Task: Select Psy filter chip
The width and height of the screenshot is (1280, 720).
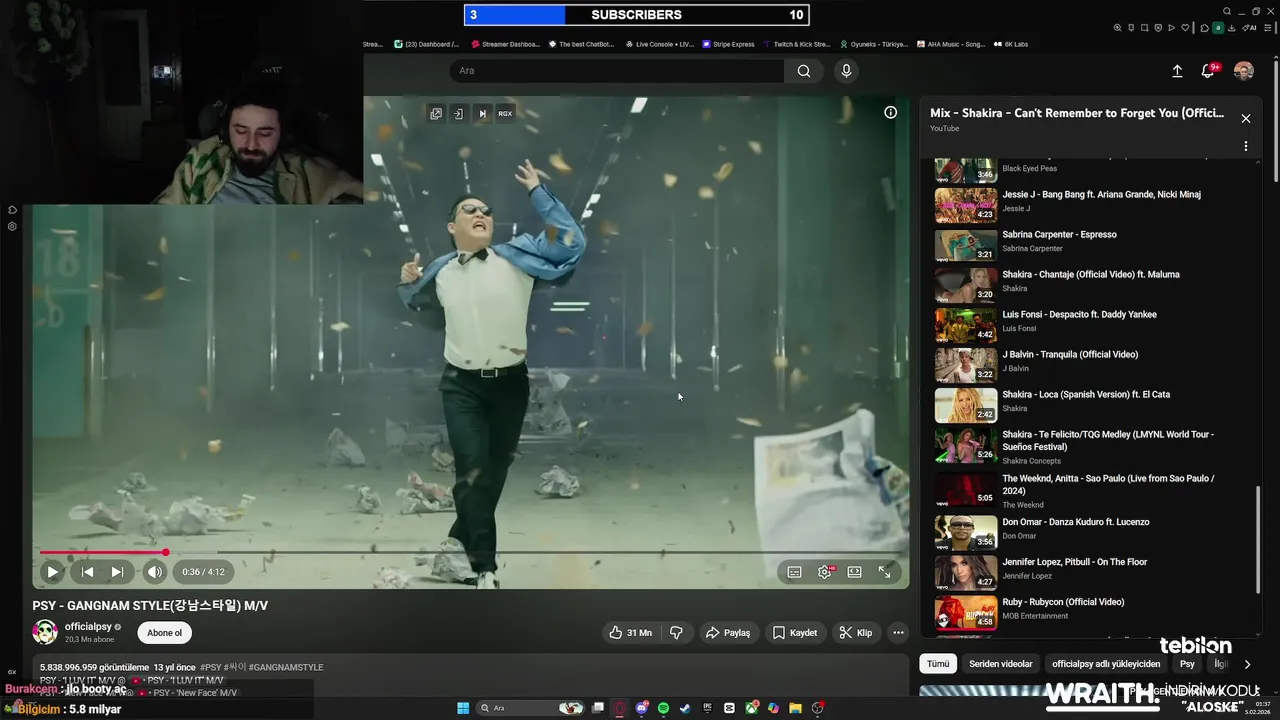Action: (x=1187, y=664)
